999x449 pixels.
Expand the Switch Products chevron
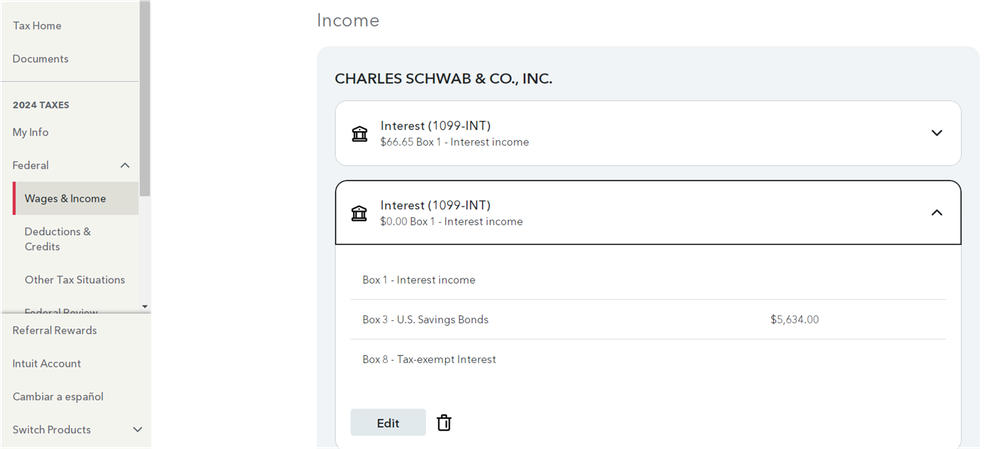[x=137, y=430]
